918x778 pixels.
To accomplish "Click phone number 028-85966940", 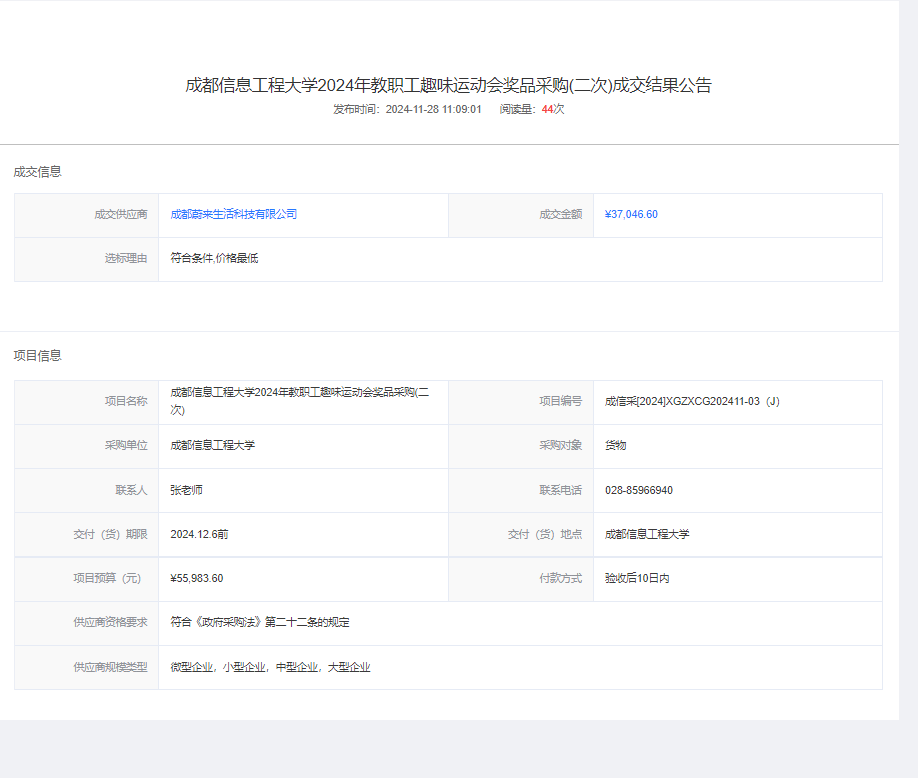I will pos(639,490).
